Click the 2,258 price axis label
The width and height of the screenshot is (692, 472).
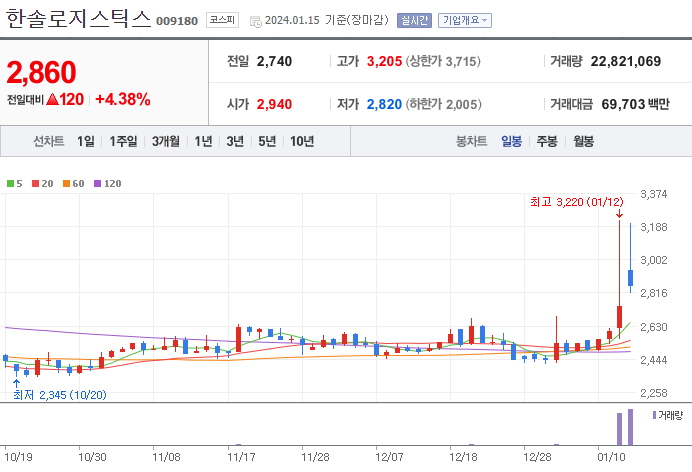[654, 393]
